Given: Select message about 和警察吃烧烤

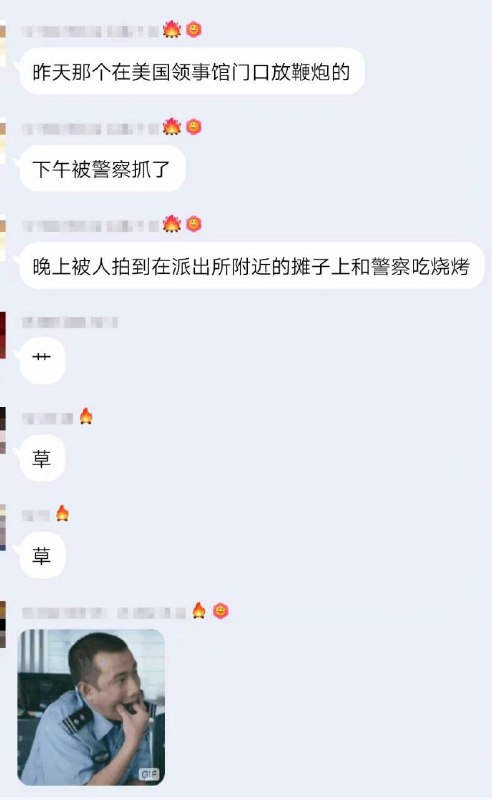Looking at the screenshot, I should pos(251,266).
